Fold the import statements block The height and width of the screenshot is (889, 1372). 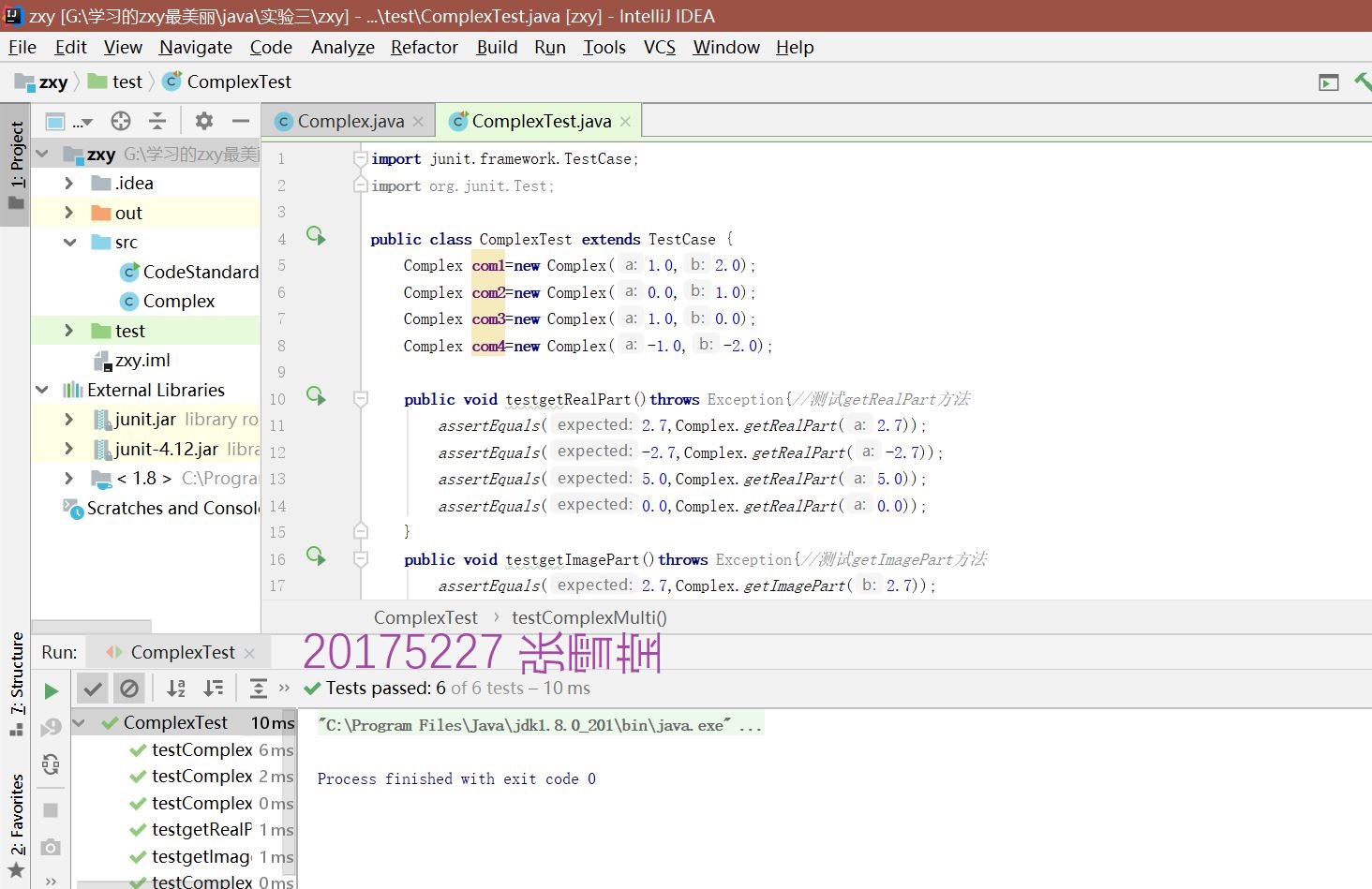[361, 159]
